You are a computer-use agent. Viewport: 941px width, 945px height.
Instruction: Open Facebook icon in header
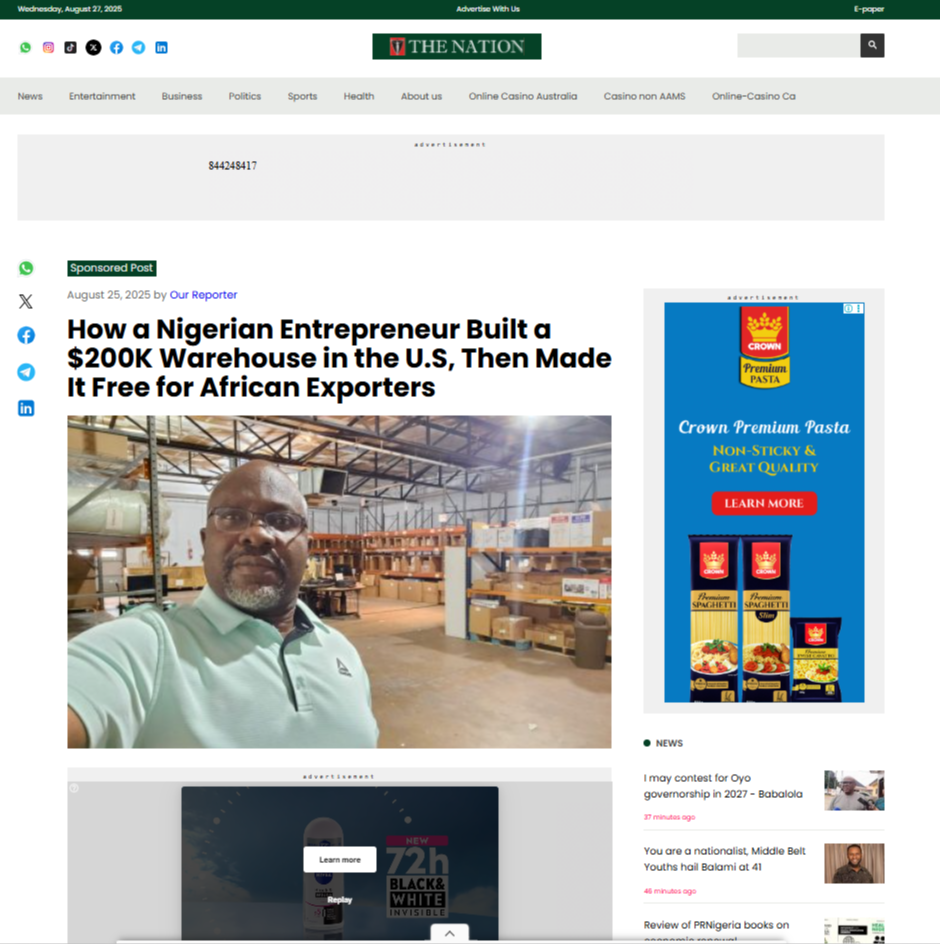[x=116, y=48]
